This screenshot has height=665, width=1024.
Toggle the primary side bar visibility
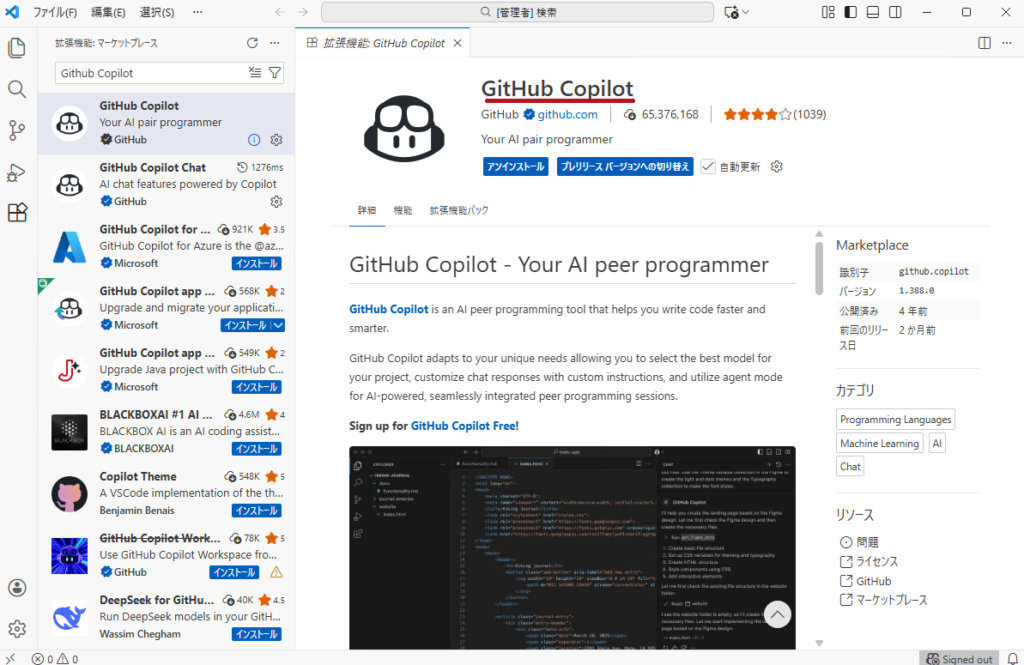(x=850, y=11)
